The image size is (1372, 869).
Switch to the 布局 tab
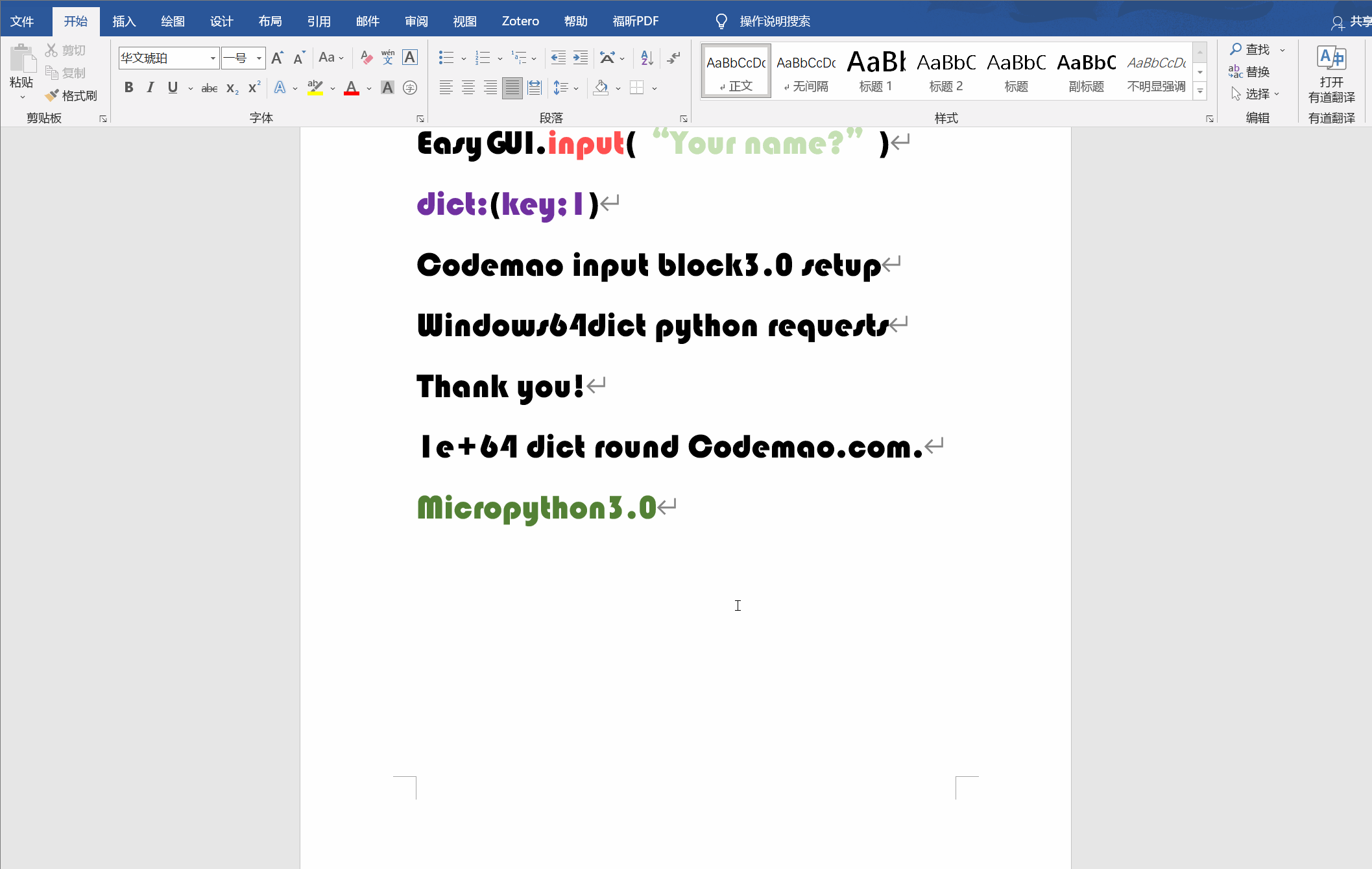pos(270,21)
